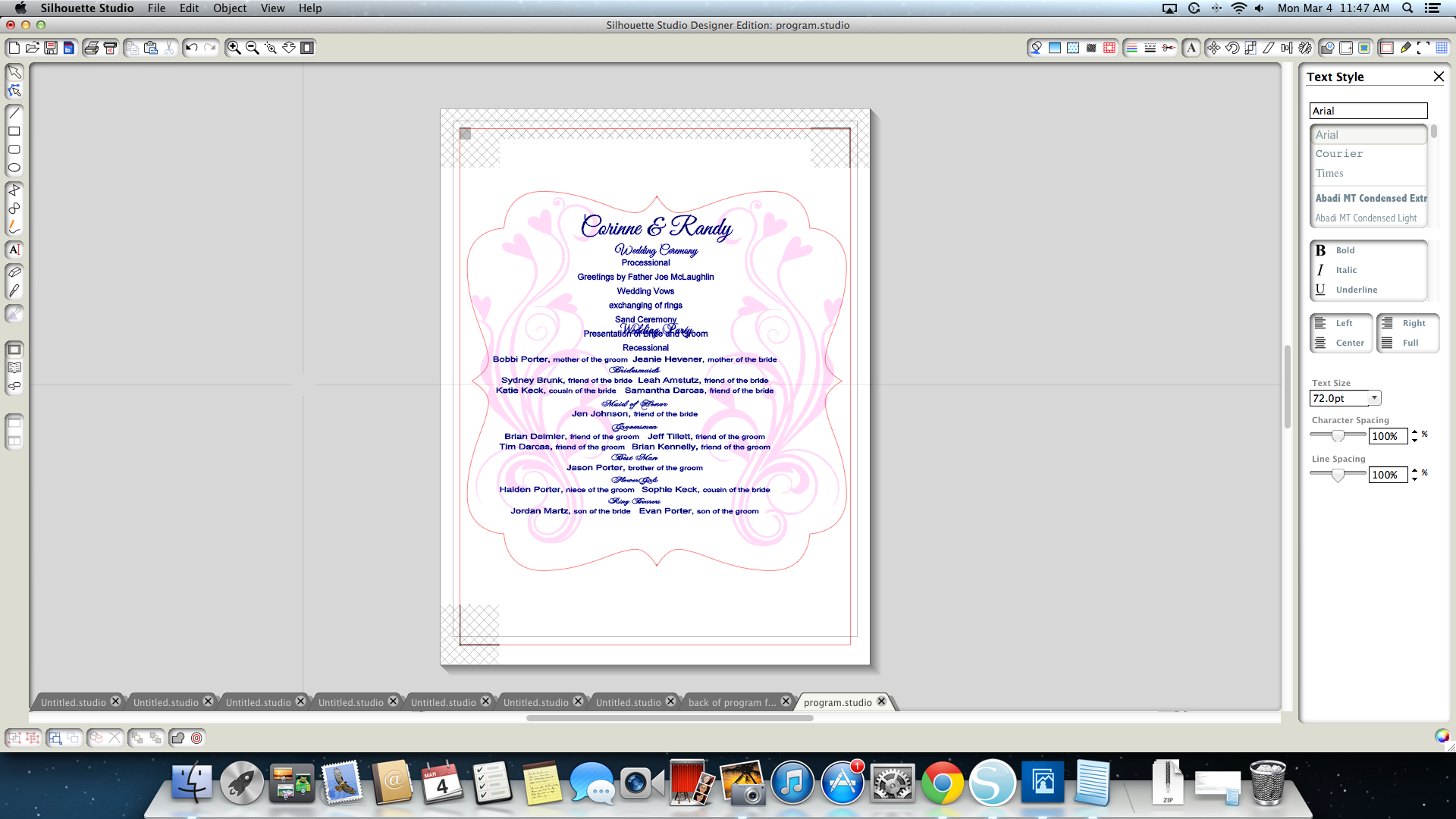The width and height of the screenshot is (1456, 819).
Task: Click the Zoom In magnifier icon
Action: (234, 48)
